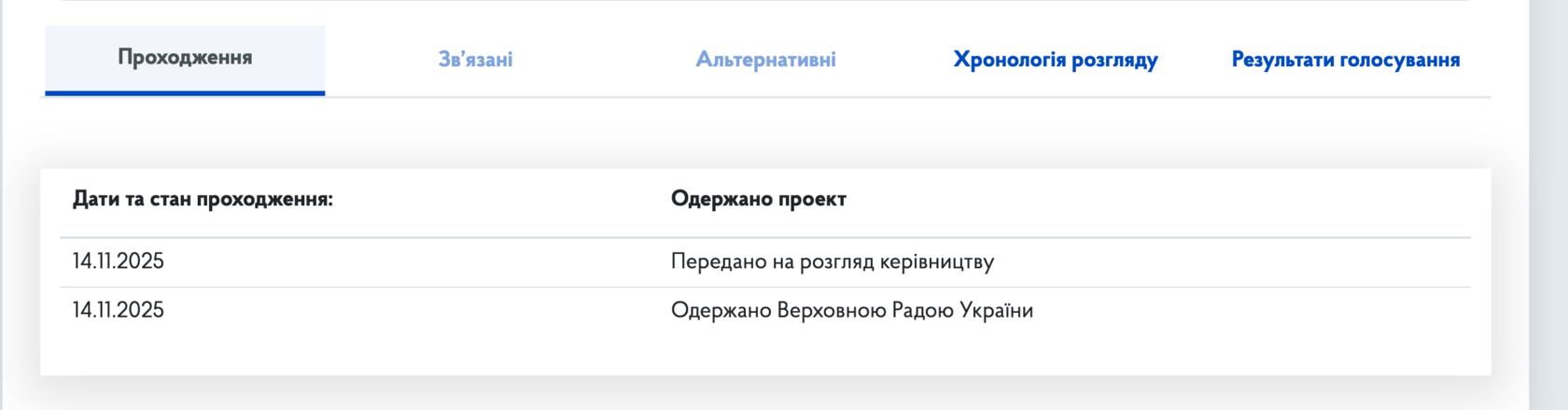The height and width of the screenshot is (410, 1568).
Task: Open the Хронологія розгляду tab
Action: [1055, 60]
